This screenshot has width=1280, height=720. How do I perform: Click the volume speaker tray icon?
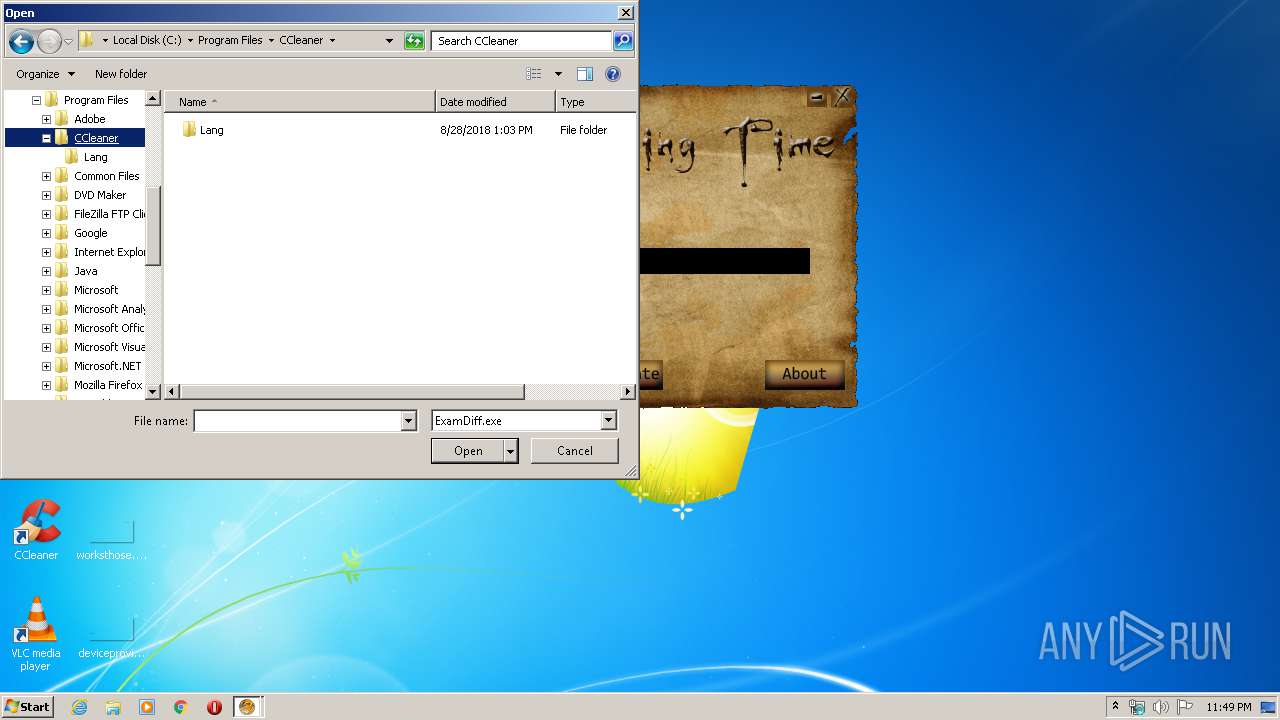[1161, 707]
